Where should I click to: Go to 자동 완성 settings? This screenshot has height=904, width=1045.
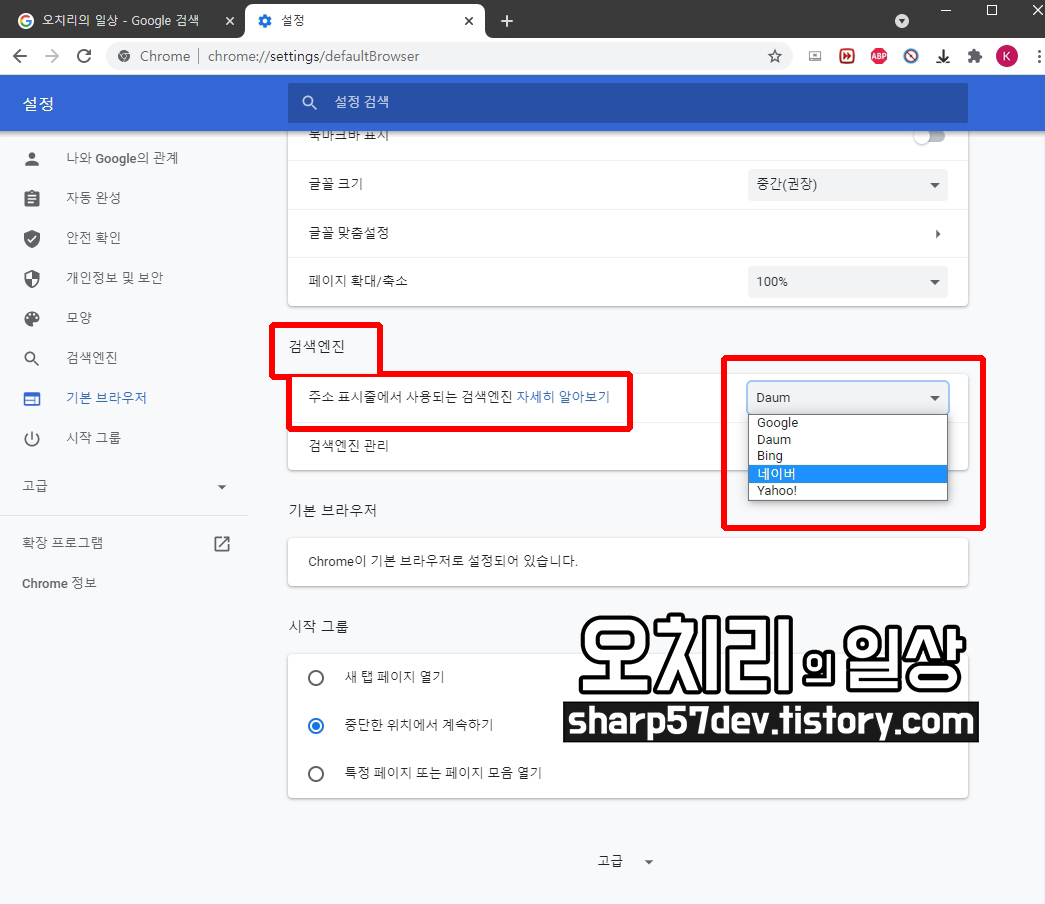[x=93, y=198]
